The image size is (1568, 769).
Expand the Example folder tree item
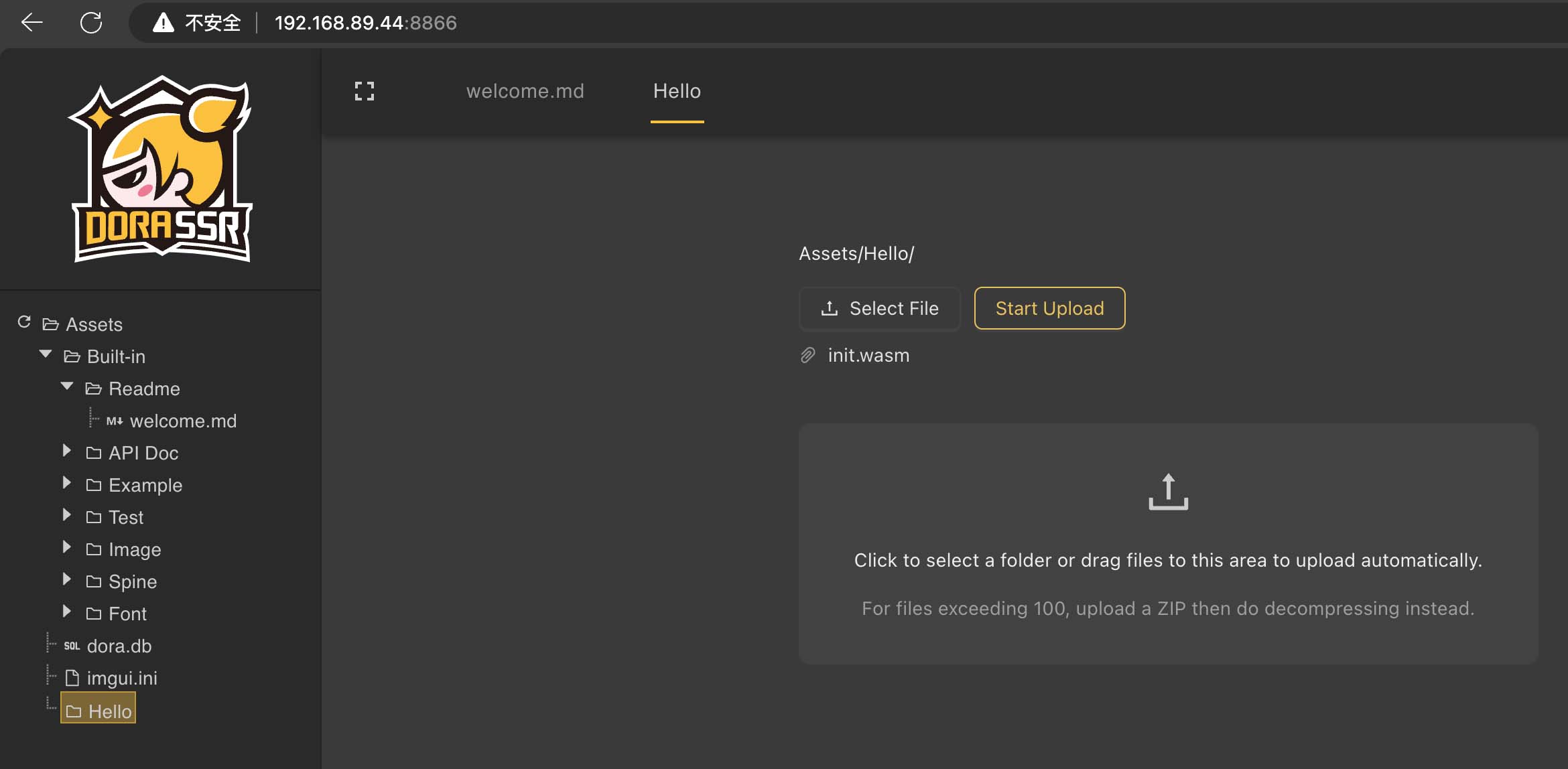point(65,484)
